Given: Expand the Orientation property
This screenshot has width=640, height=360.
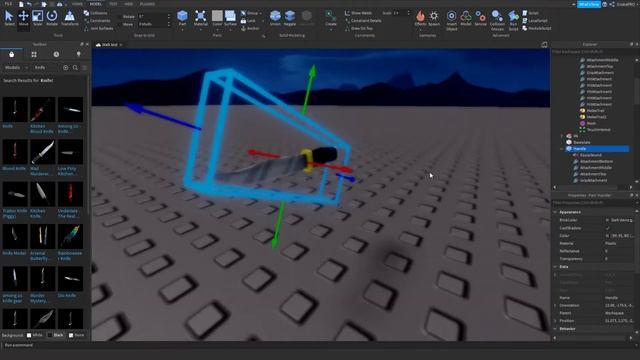Looking at the screenshot, I should pos(555,305).
